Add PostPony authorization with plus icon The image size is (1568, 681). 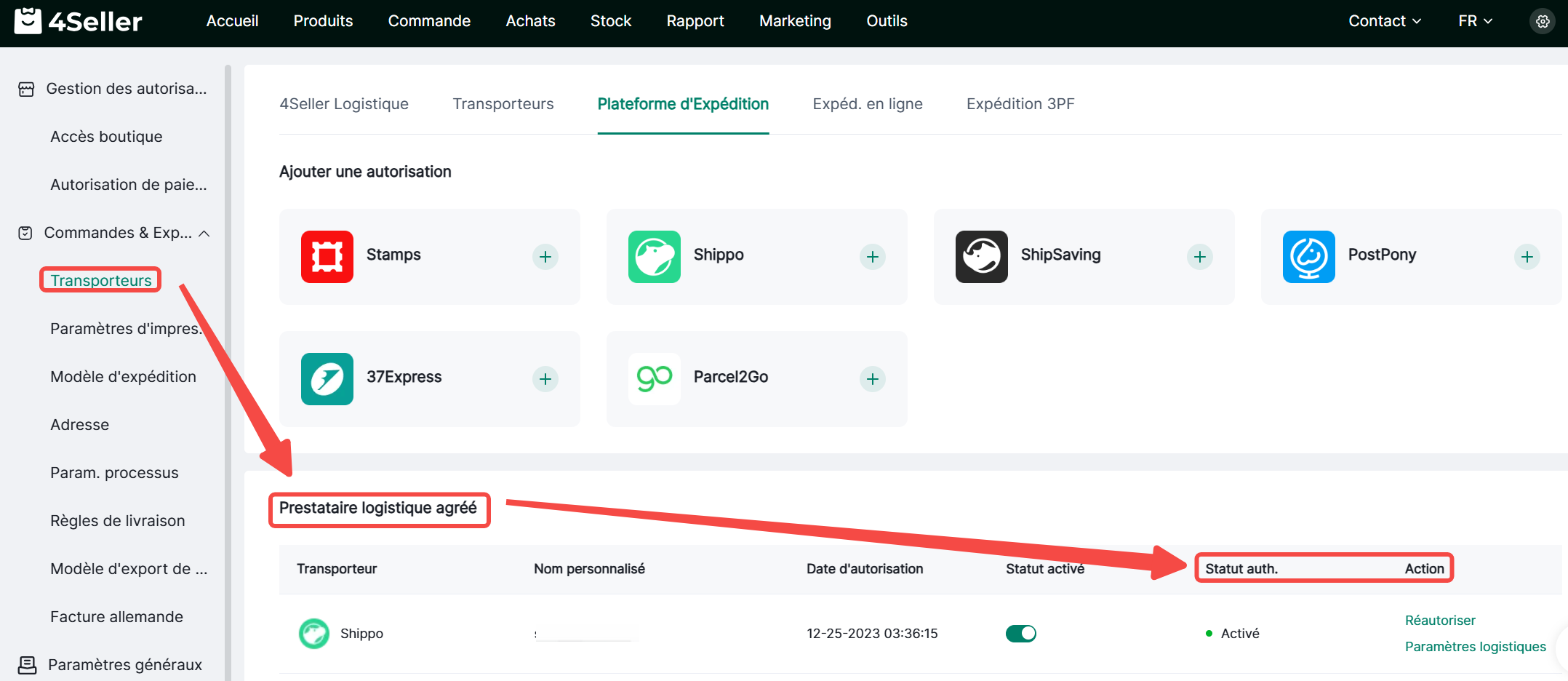[1527, 257]
